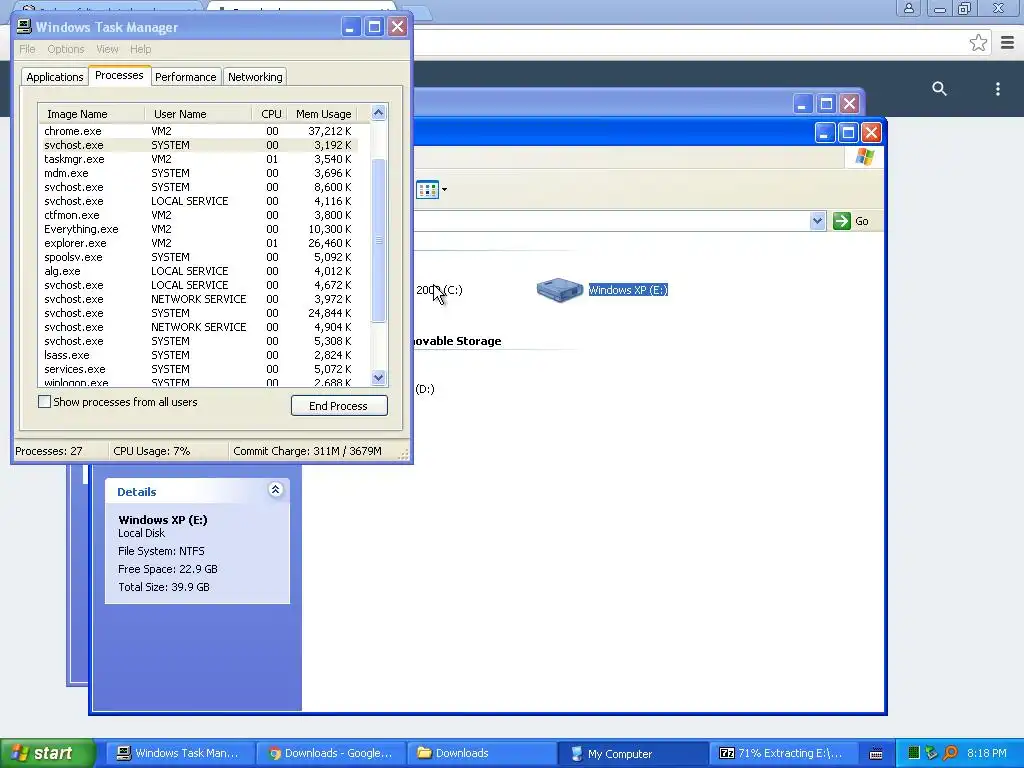
Task: Expand the address bar dropdown in My Computer
Action: pos(817,221)
